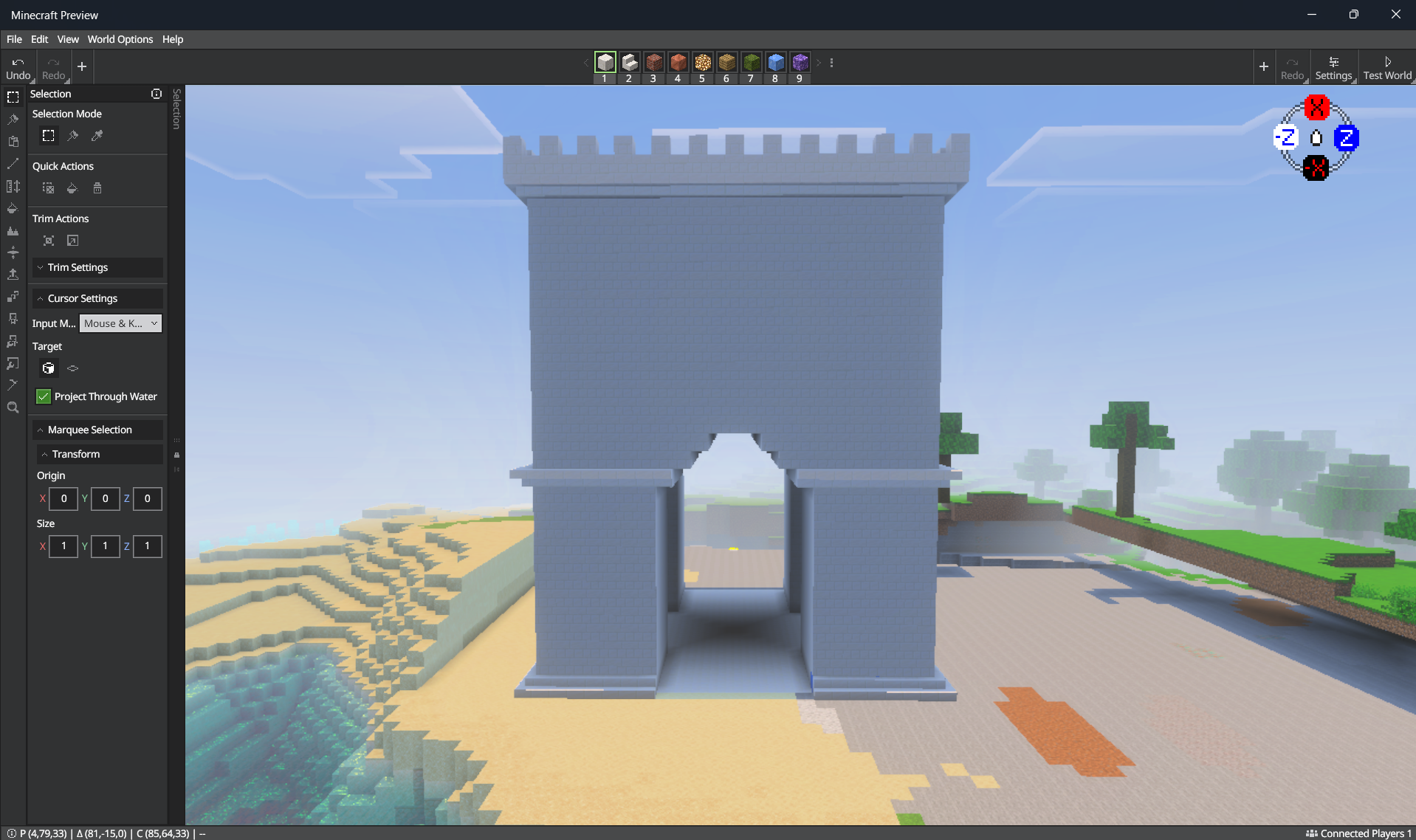Screen dimensions: 1416x840
Task: Click the vertical Selection pane tab
Action: 176,109
